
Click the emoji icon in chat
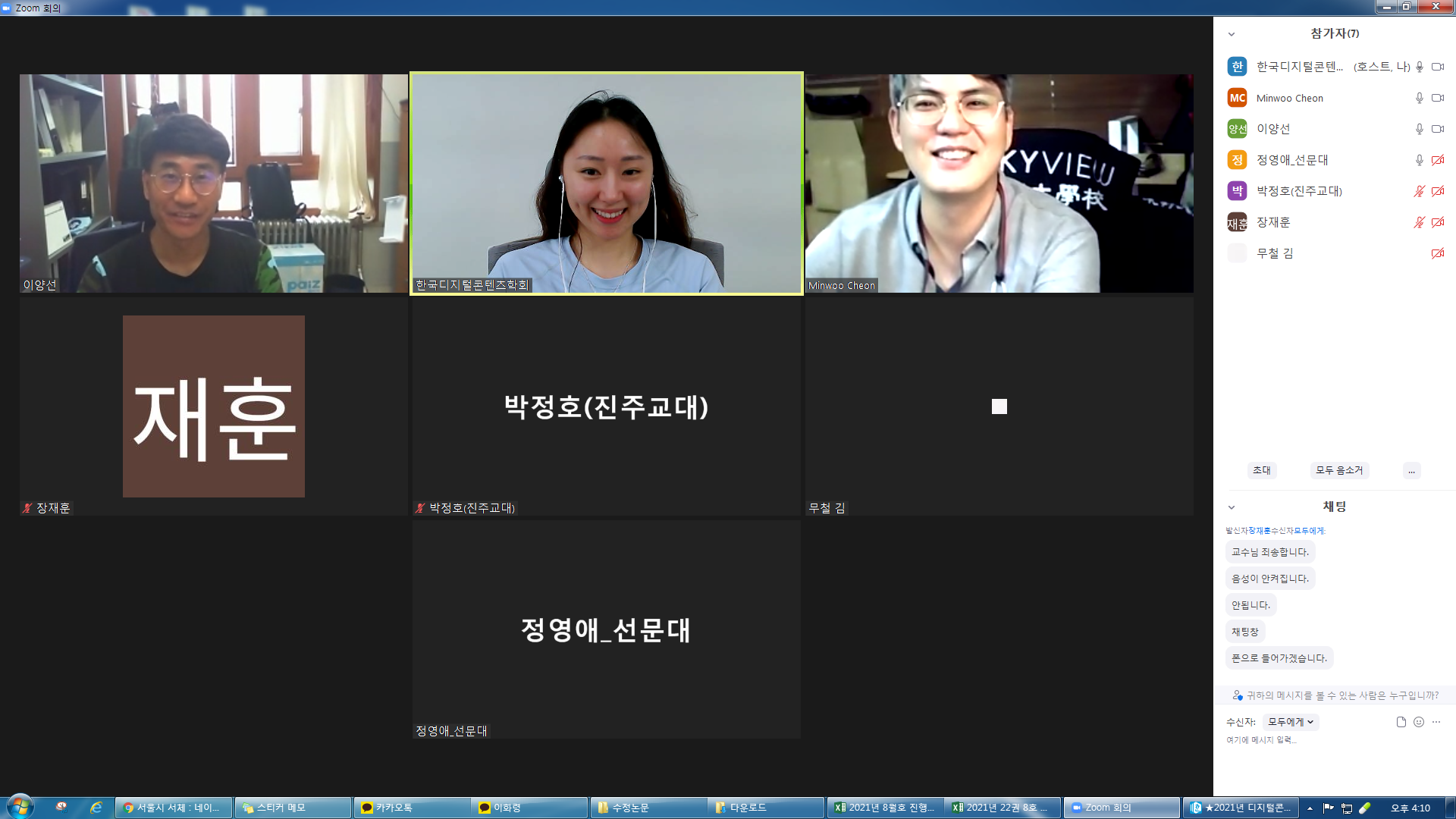coord(1419,722)
